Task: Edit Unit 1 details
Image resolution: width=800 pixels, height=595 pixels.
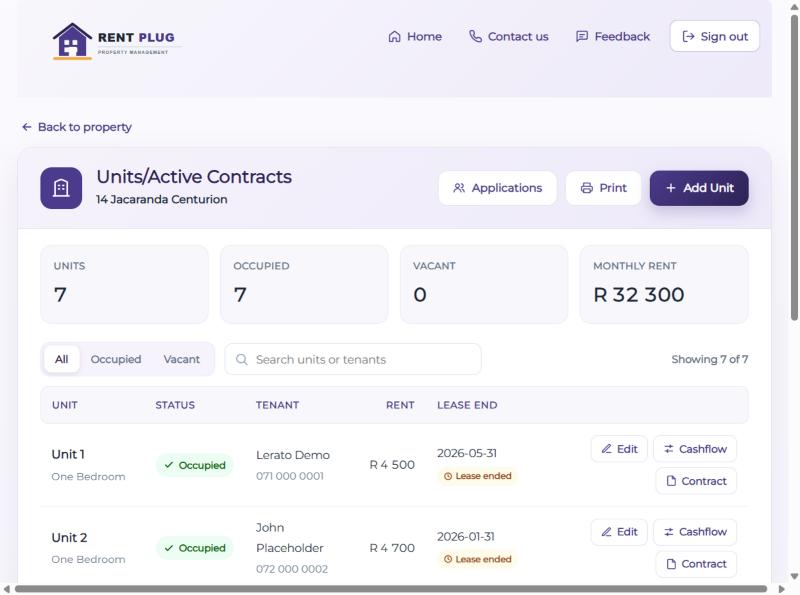Action: click(619, 449)
